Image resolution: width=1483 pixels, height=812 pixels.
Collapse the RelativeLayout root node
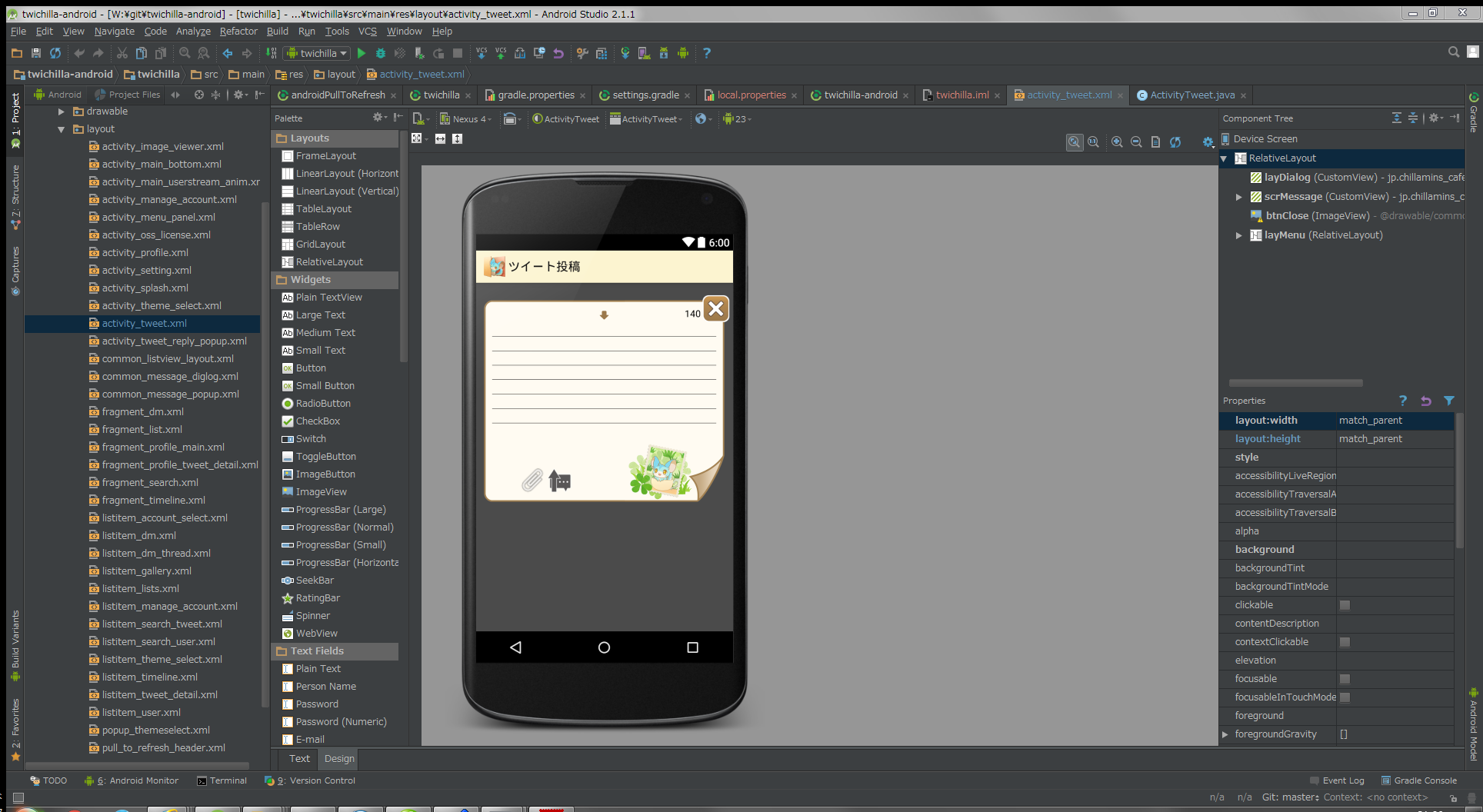pos(1225,158)
